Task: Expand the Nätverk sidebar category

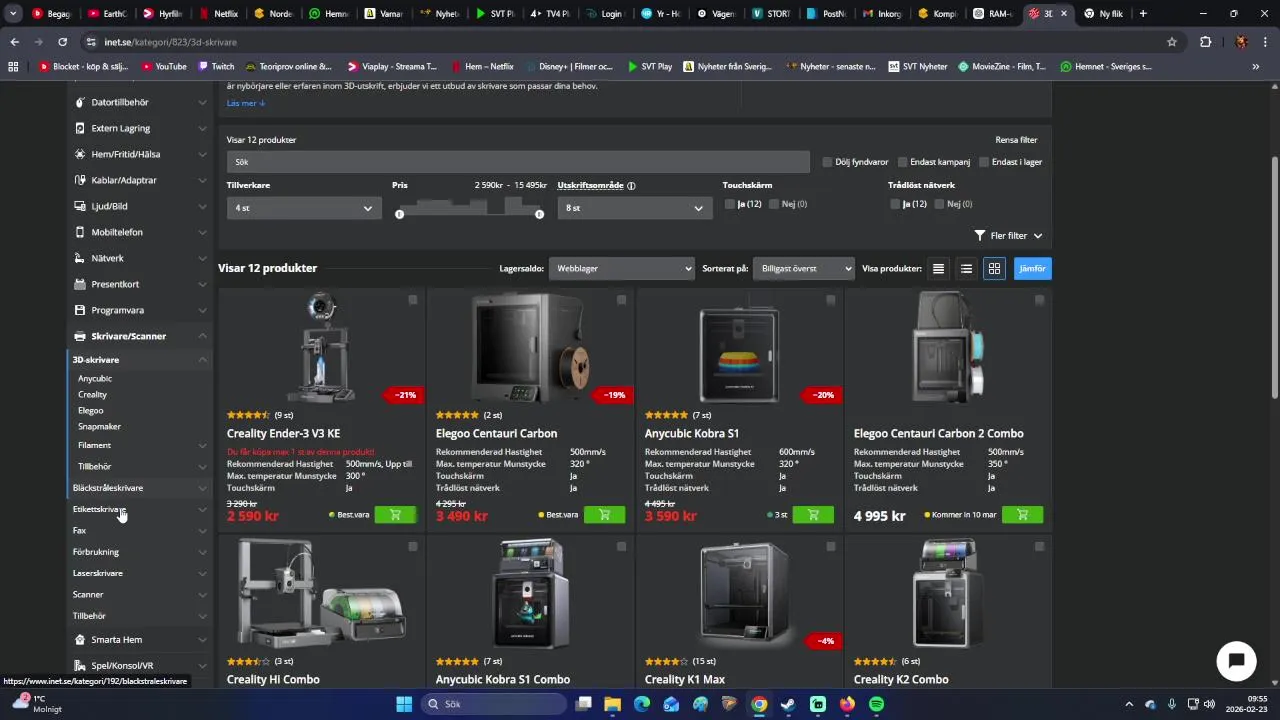Action: click(x=202, y=259)
